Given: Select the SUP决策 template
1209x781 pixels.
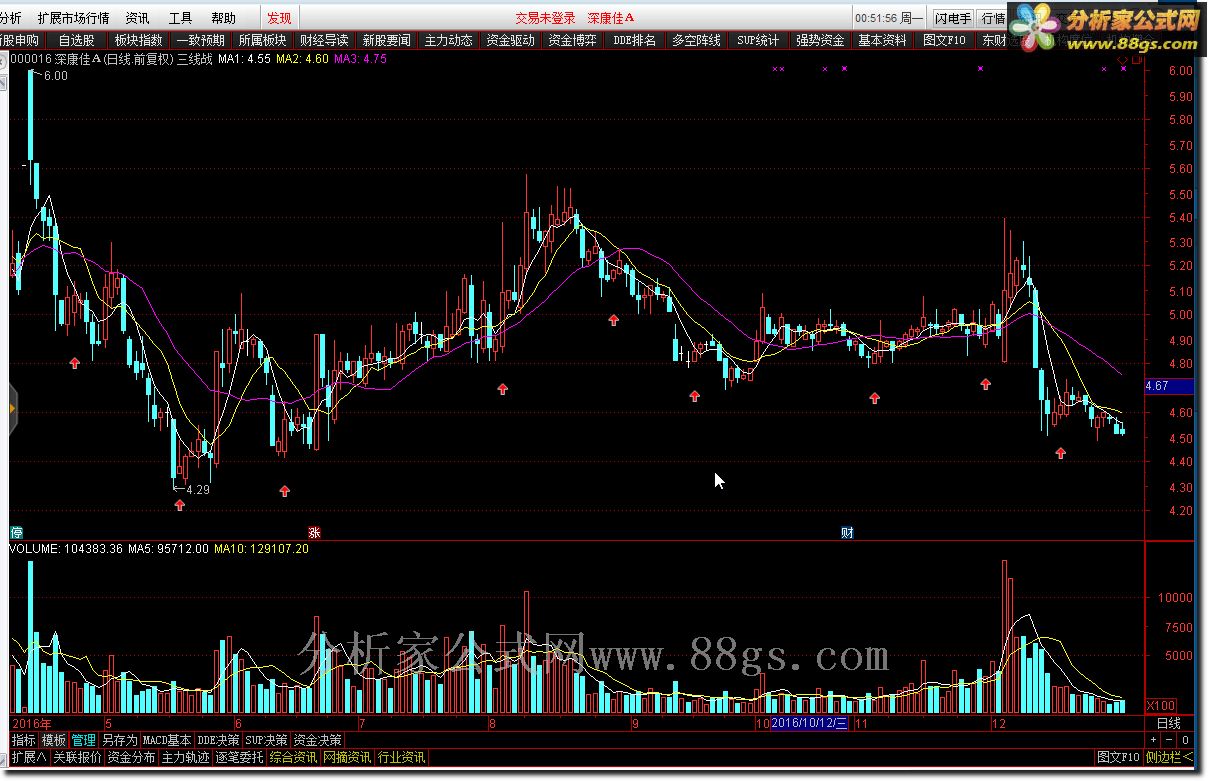Looking at the screenshot, I should coord(266,741).
